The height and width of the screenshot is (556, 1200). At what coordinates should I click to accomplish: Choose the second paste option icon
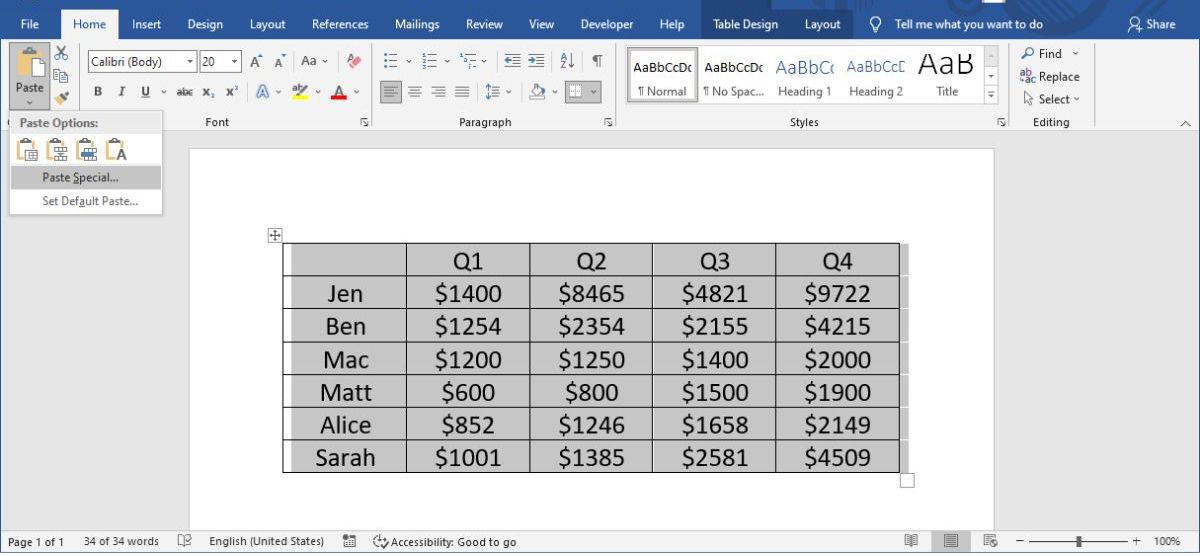point(57,150)
